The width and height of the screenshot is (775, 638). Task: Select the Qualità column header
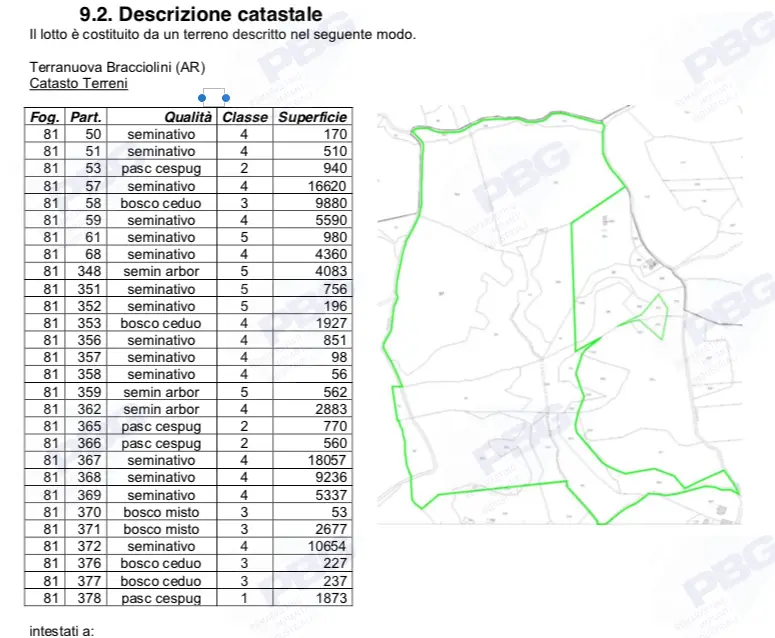click(162, 117)
